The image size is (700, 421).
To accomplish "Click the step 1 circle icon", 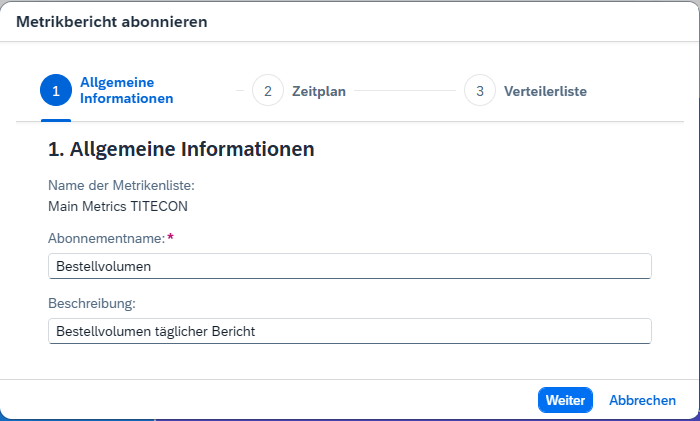I will [56, 90].
